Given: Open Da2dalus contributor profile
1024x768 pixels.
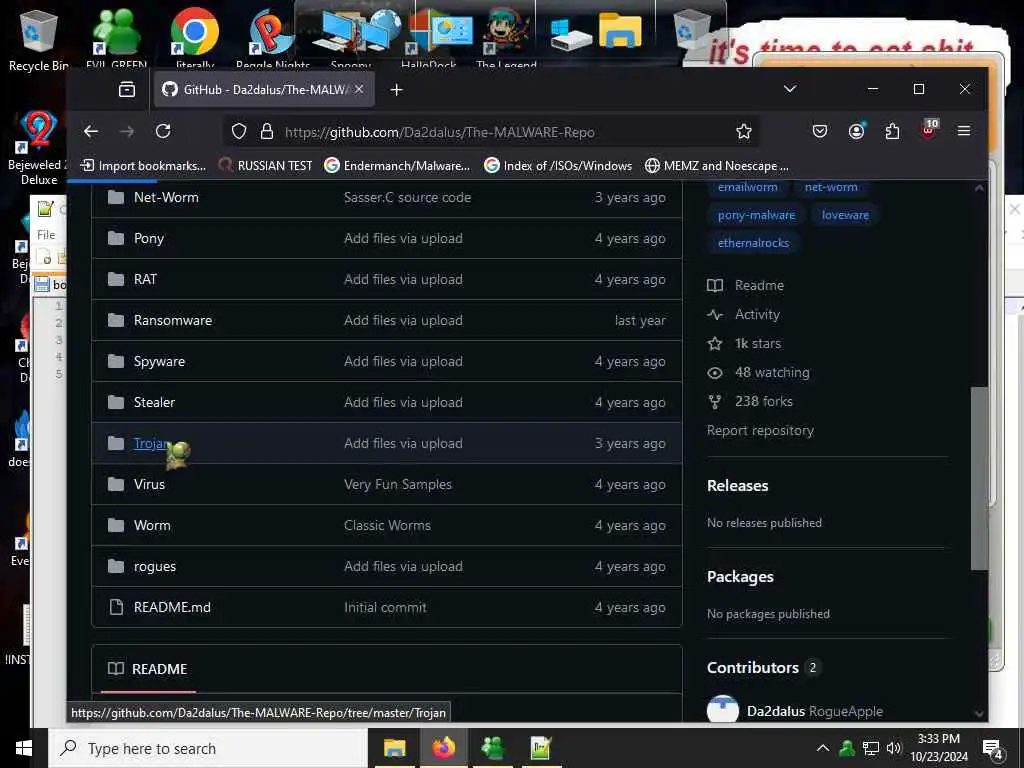Looking at the screenshot, I should [x=775, y=711].
